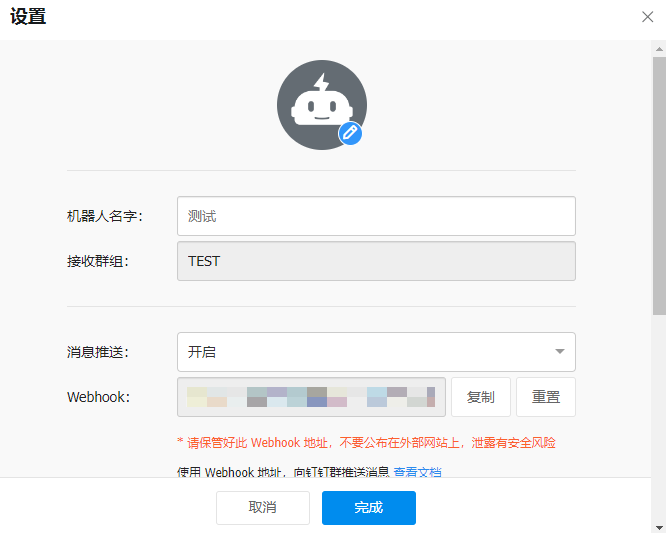Click the 取消 button

pos(263,508)
